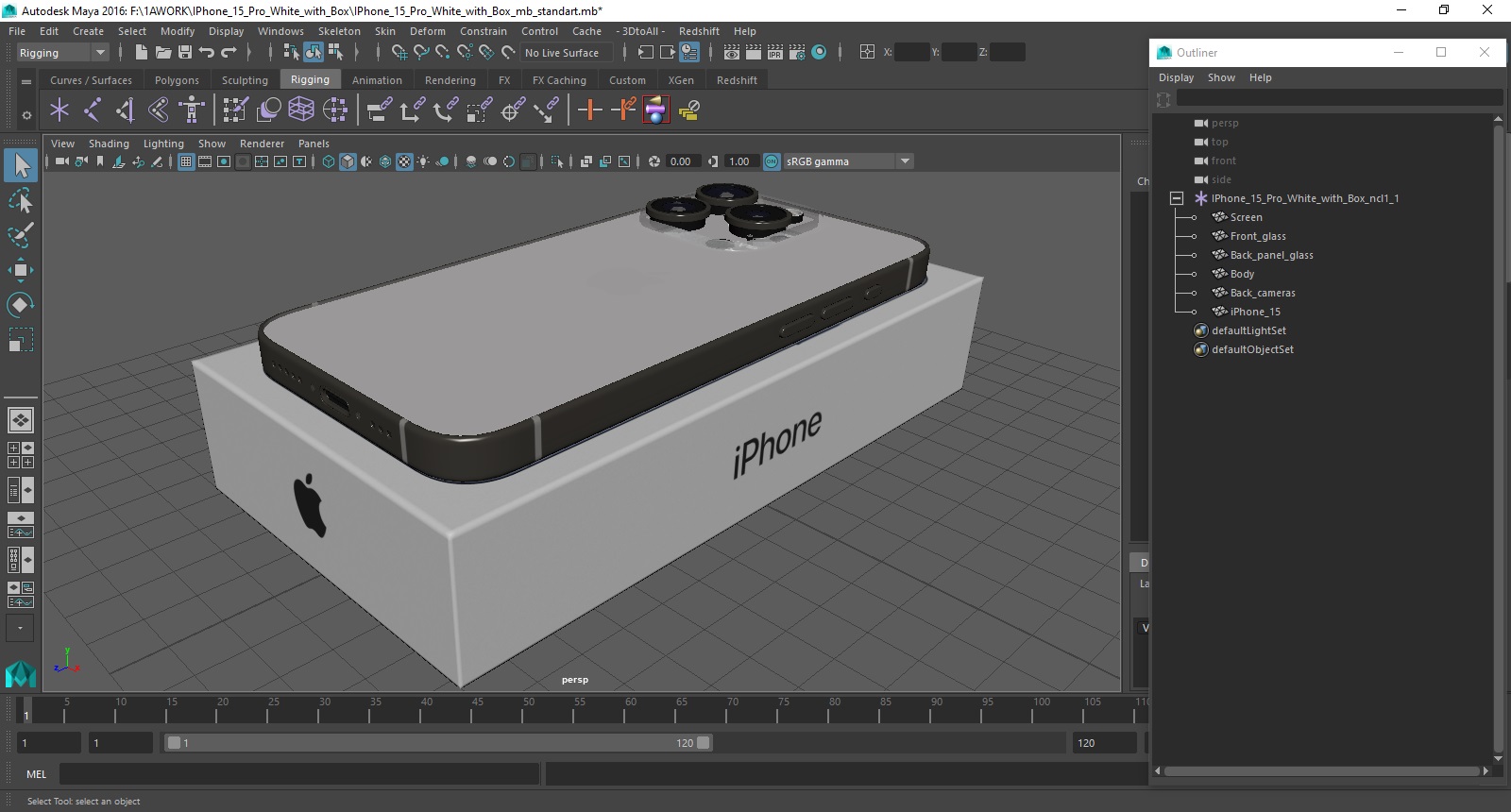
Task: Click the Outliner filter icon beside search
Action: click(x=1163, y=99)
